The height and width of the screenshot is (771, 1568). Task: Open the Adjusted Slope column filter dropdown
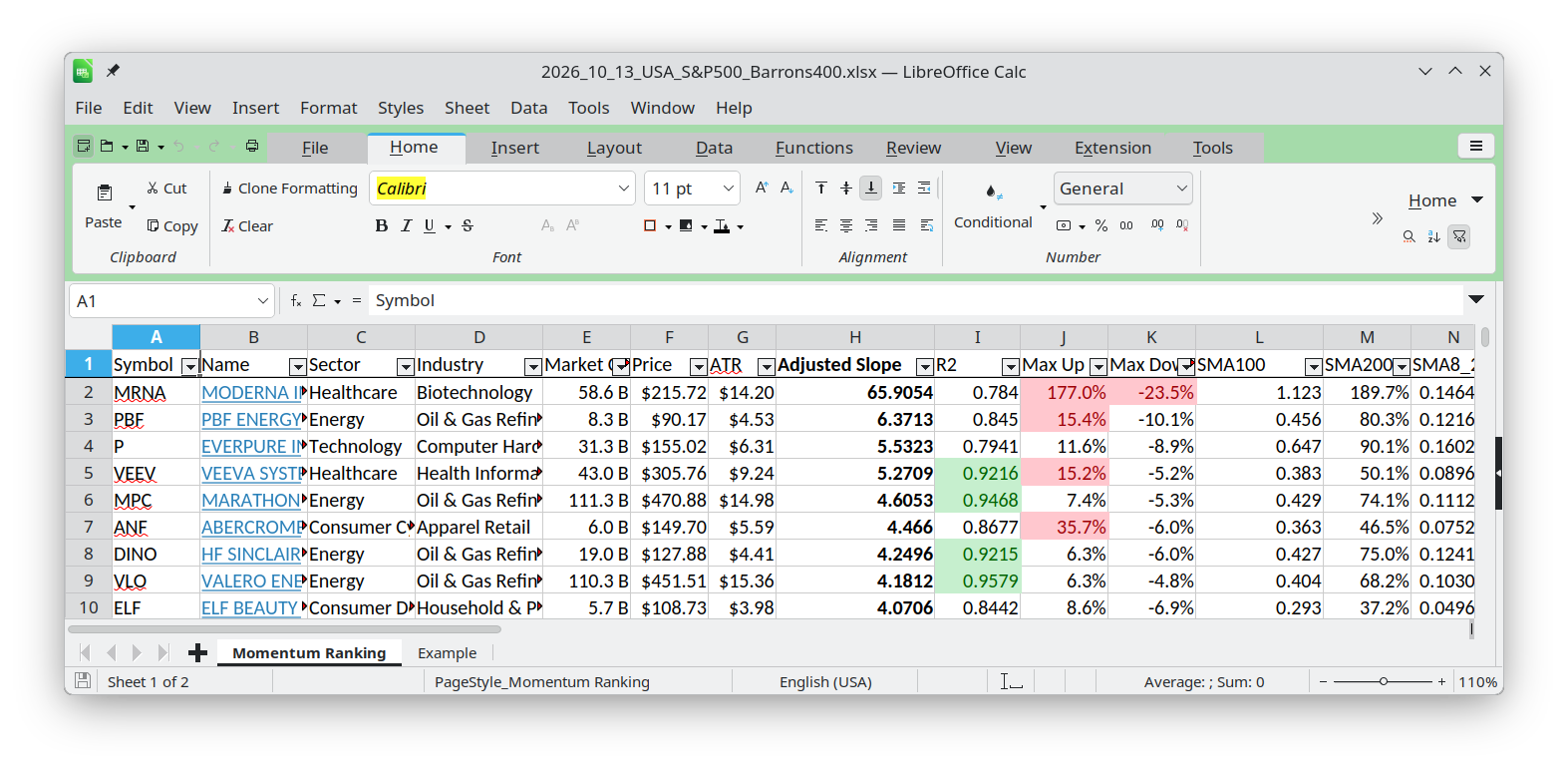click(924, 366)
